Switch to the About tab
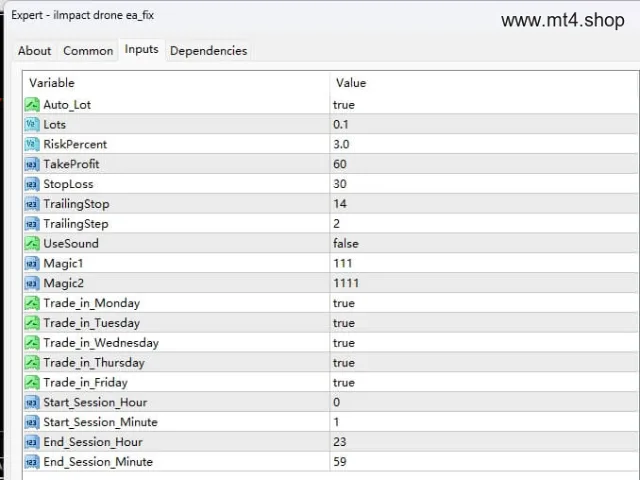The height and width of the screenshot is (480, 640). click(35, 51)
